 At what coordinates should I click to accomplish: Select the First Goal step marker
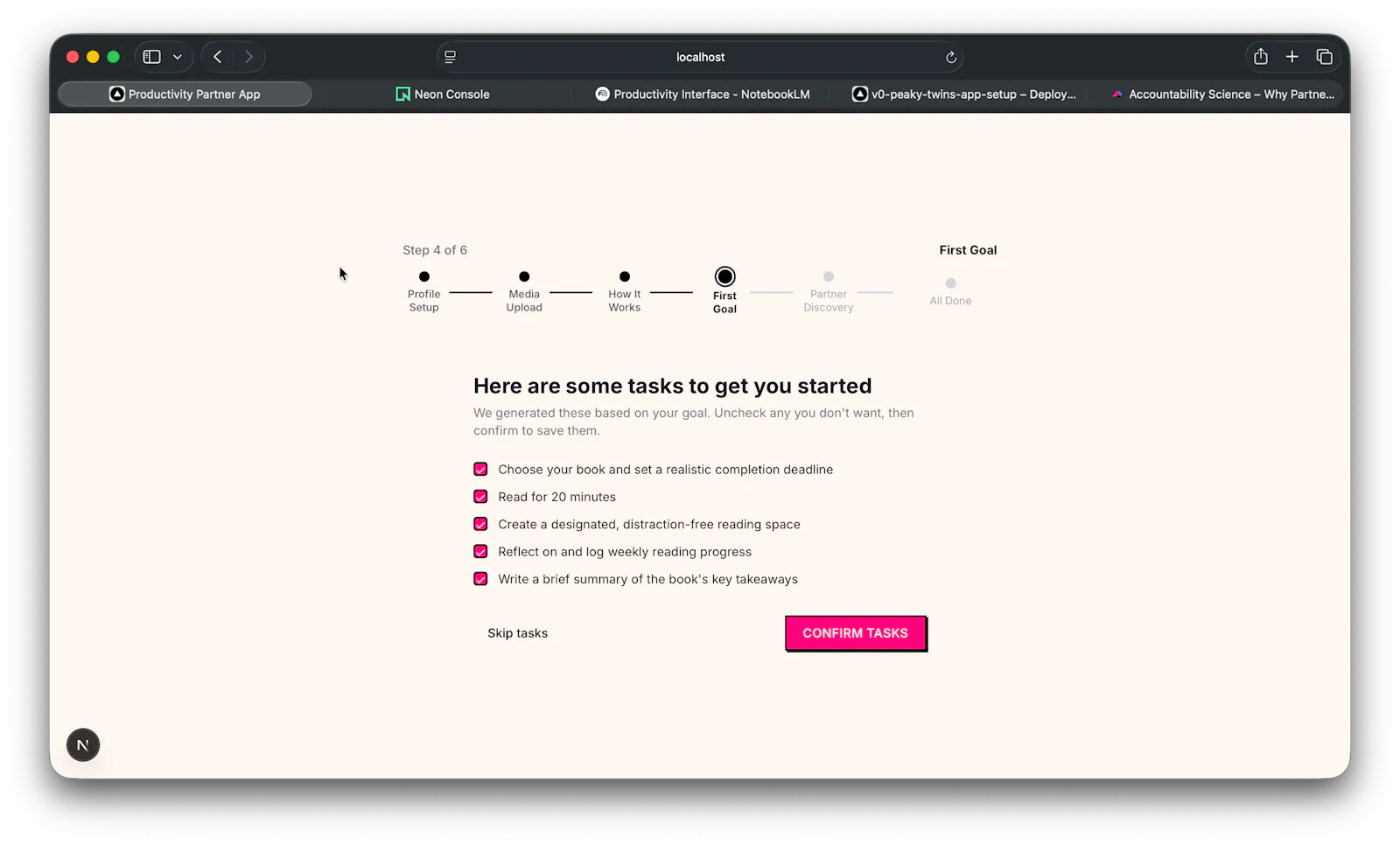click(x=724, y=276)
